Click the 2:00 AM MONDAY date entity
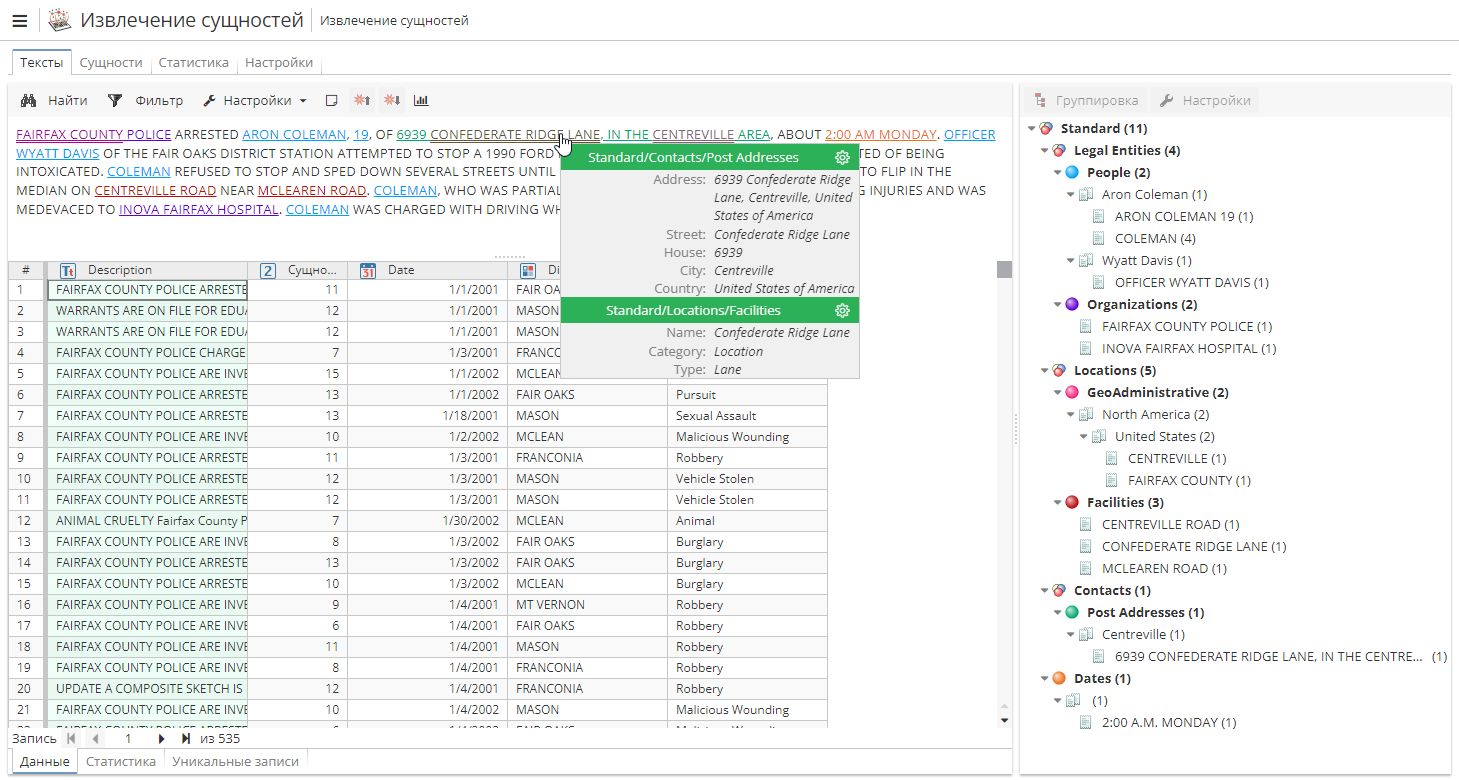Viewport: 1459px width, 780px height. pos(881,134)
